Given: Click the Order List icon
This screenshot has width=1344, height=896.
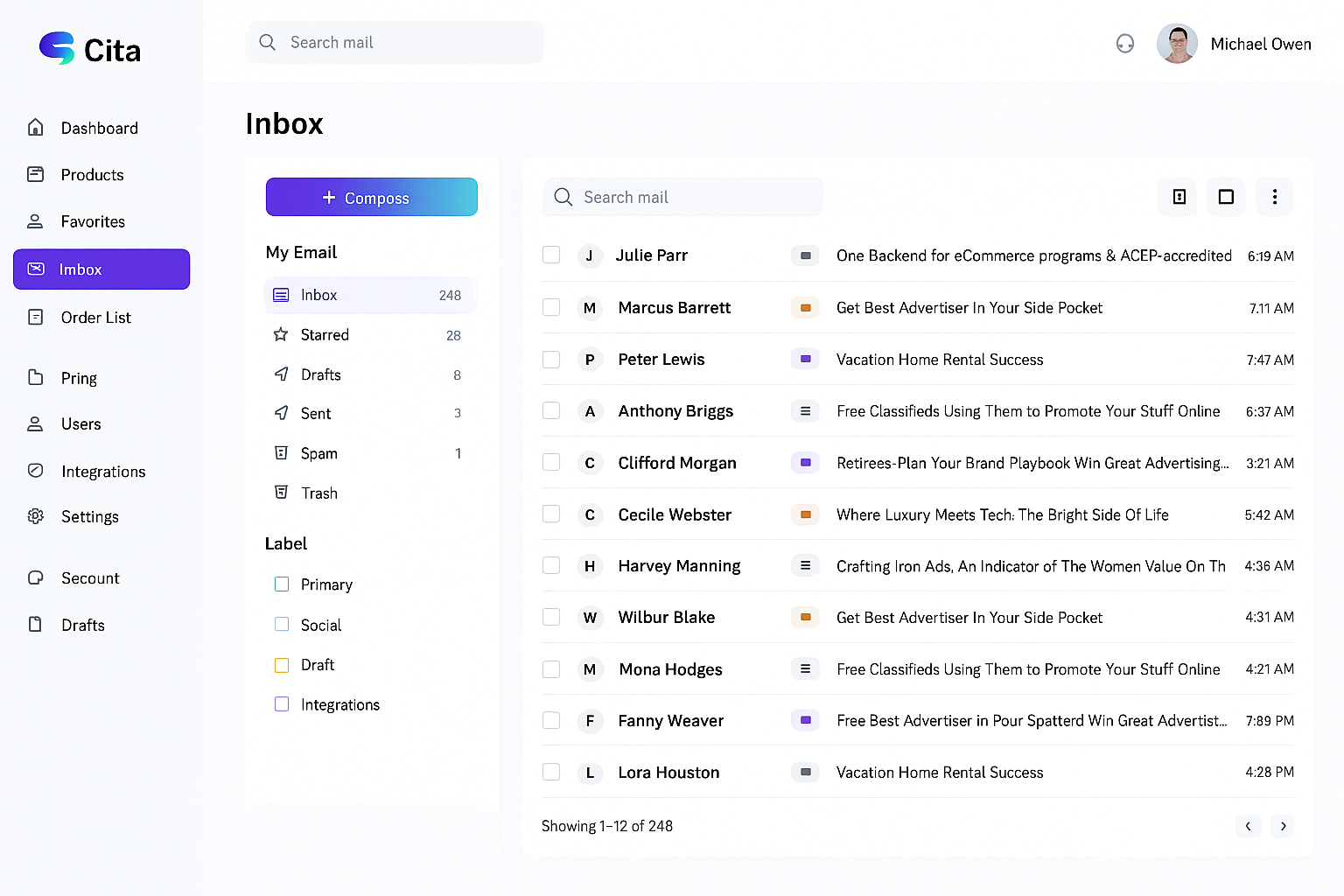Looking at the screenshot, I should click(35, 317).
